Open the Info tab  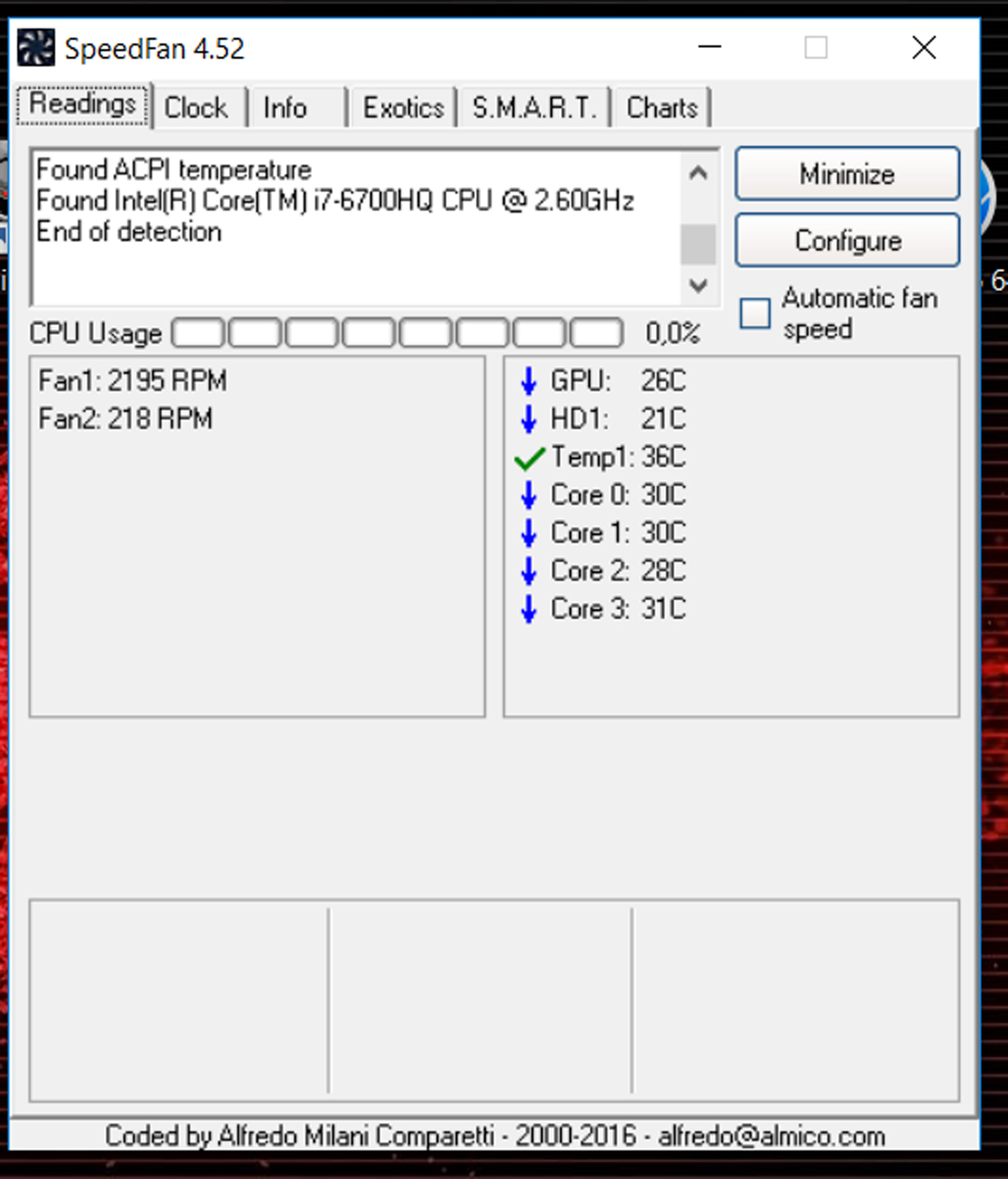pyautogui.click(x=298, y=107)
